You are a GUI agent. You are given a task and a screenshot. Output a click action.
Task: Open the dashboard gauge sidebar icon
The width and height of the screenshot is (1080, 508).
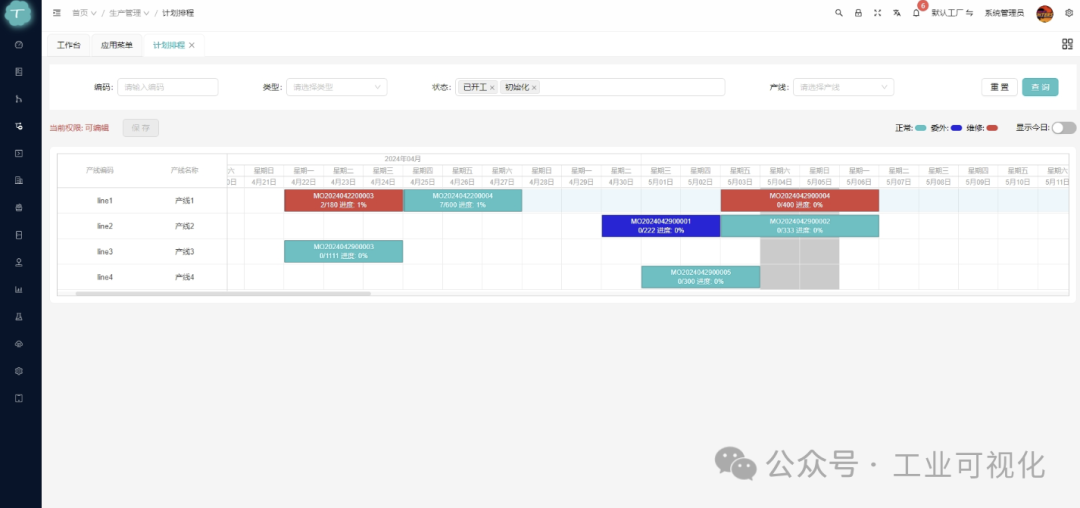click(x=19, y=45)
